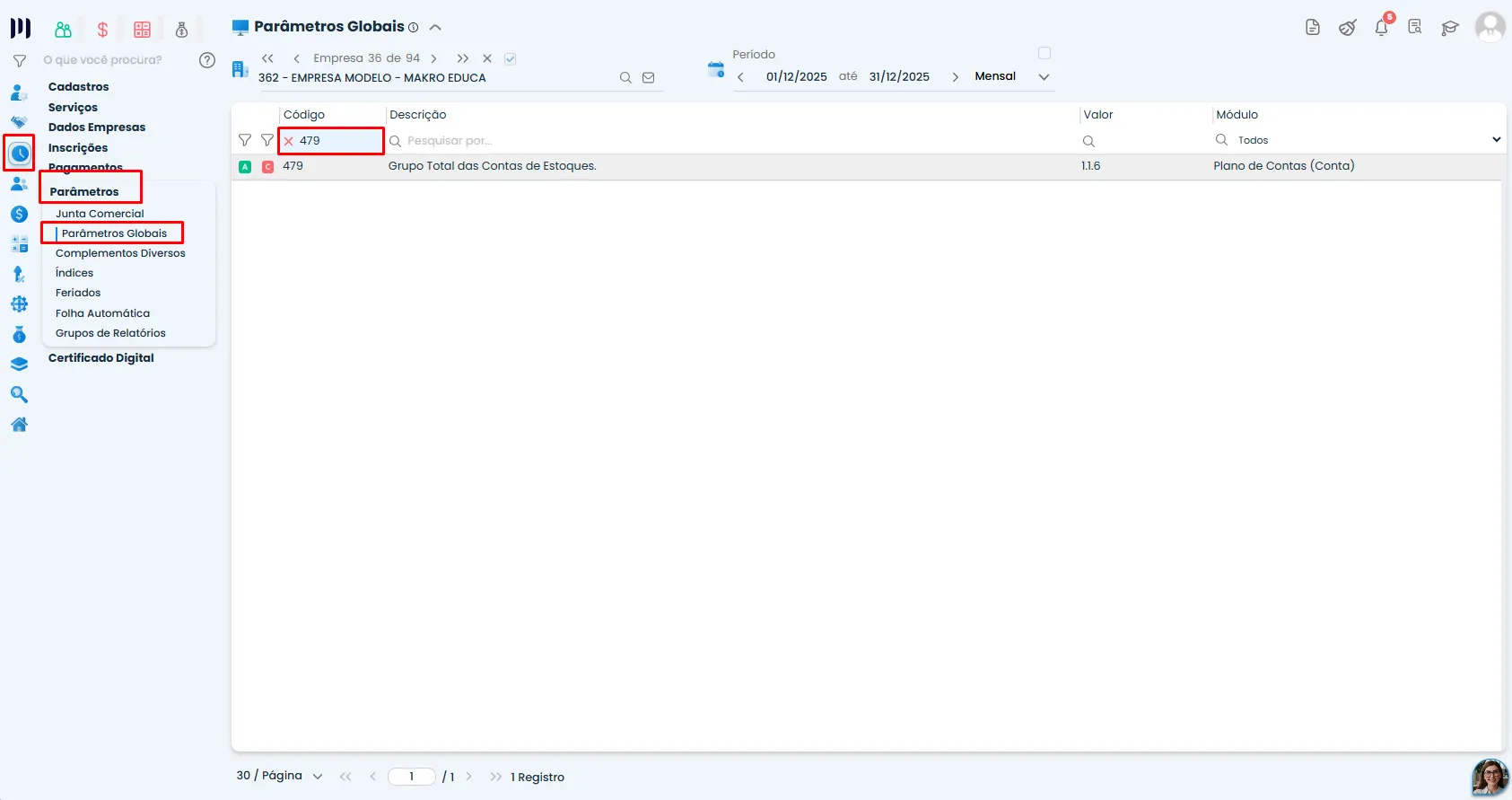Change the 30 / Página page size
Screen dimensions: 1512x800
tap(279, 776)
